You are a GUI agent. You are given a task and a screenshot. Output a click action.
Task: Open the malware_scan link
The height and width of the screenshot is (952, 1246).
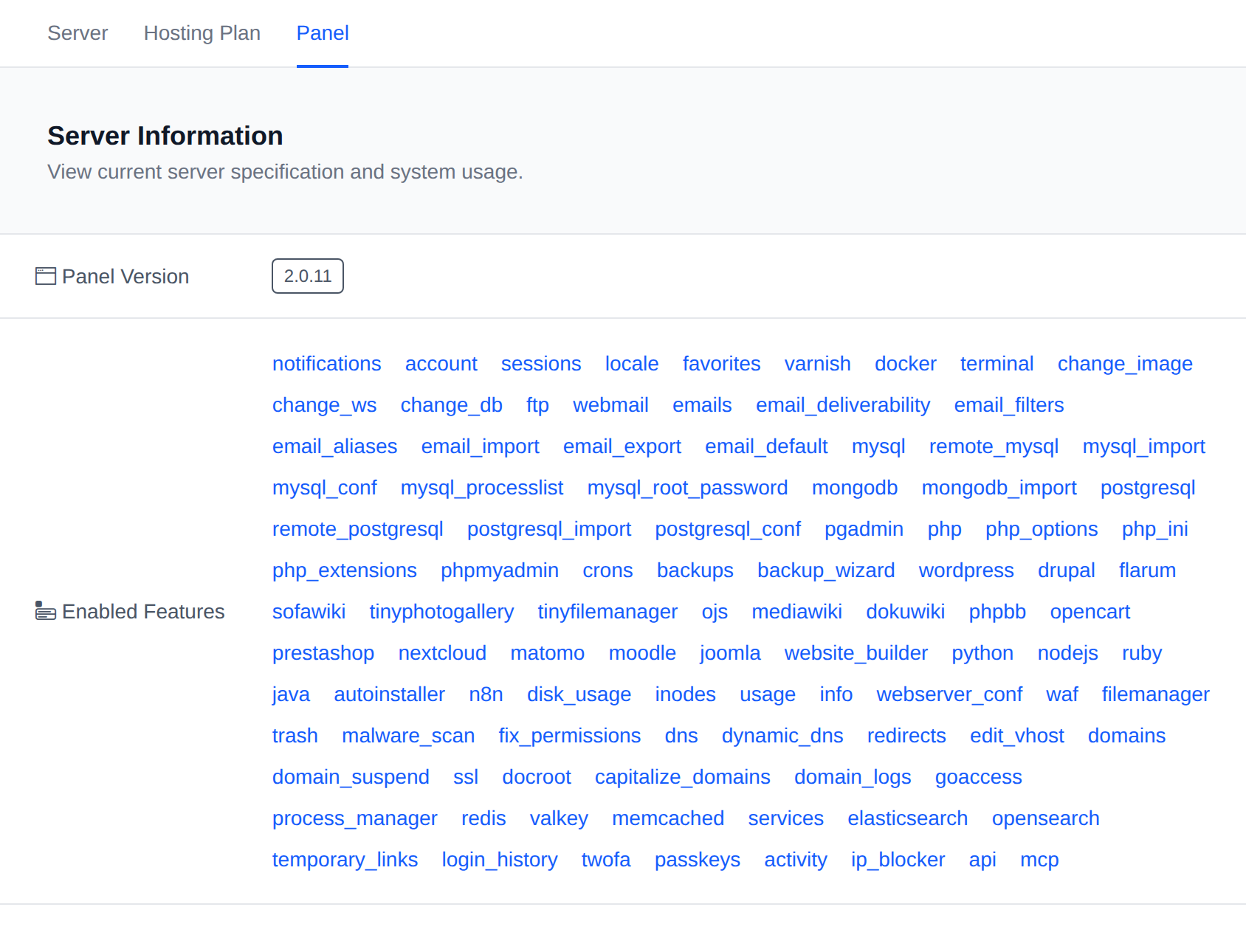(408, 736)
